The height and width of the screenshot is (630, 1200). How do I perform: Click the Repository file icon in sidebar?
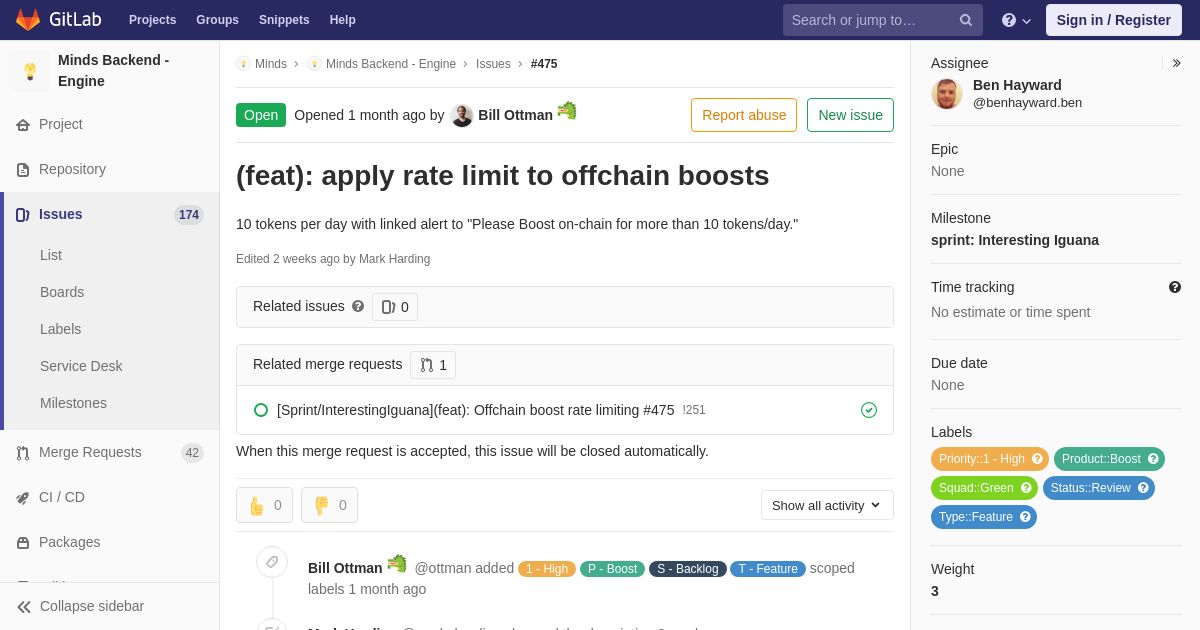(x=23, y=170)
